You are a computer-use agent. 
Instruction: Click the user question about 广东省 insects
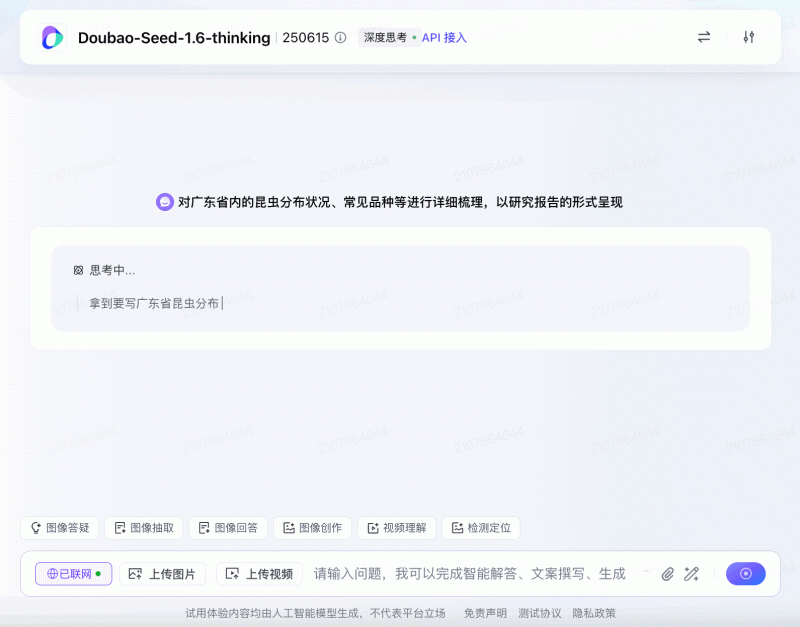click(x=400, y=202)
